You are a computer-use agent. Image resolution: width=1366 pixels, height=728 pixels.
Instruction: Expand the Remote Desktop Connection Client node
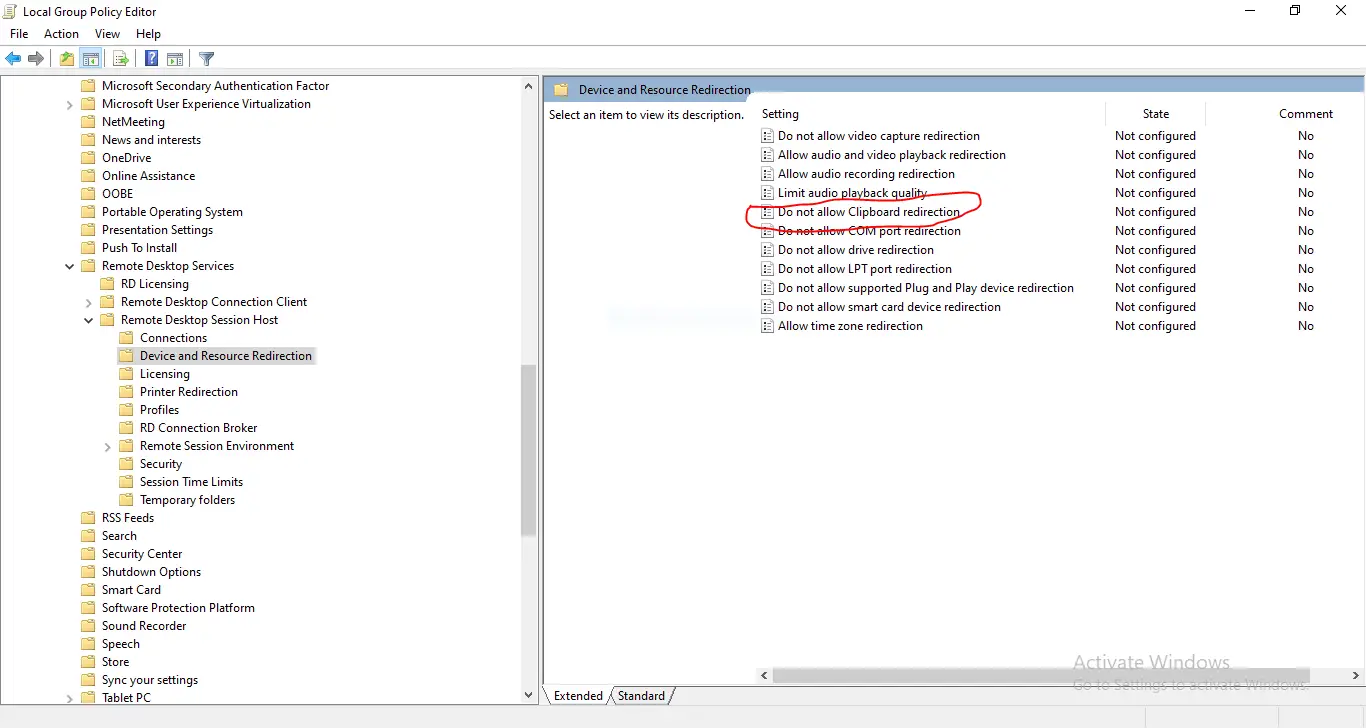88,302
